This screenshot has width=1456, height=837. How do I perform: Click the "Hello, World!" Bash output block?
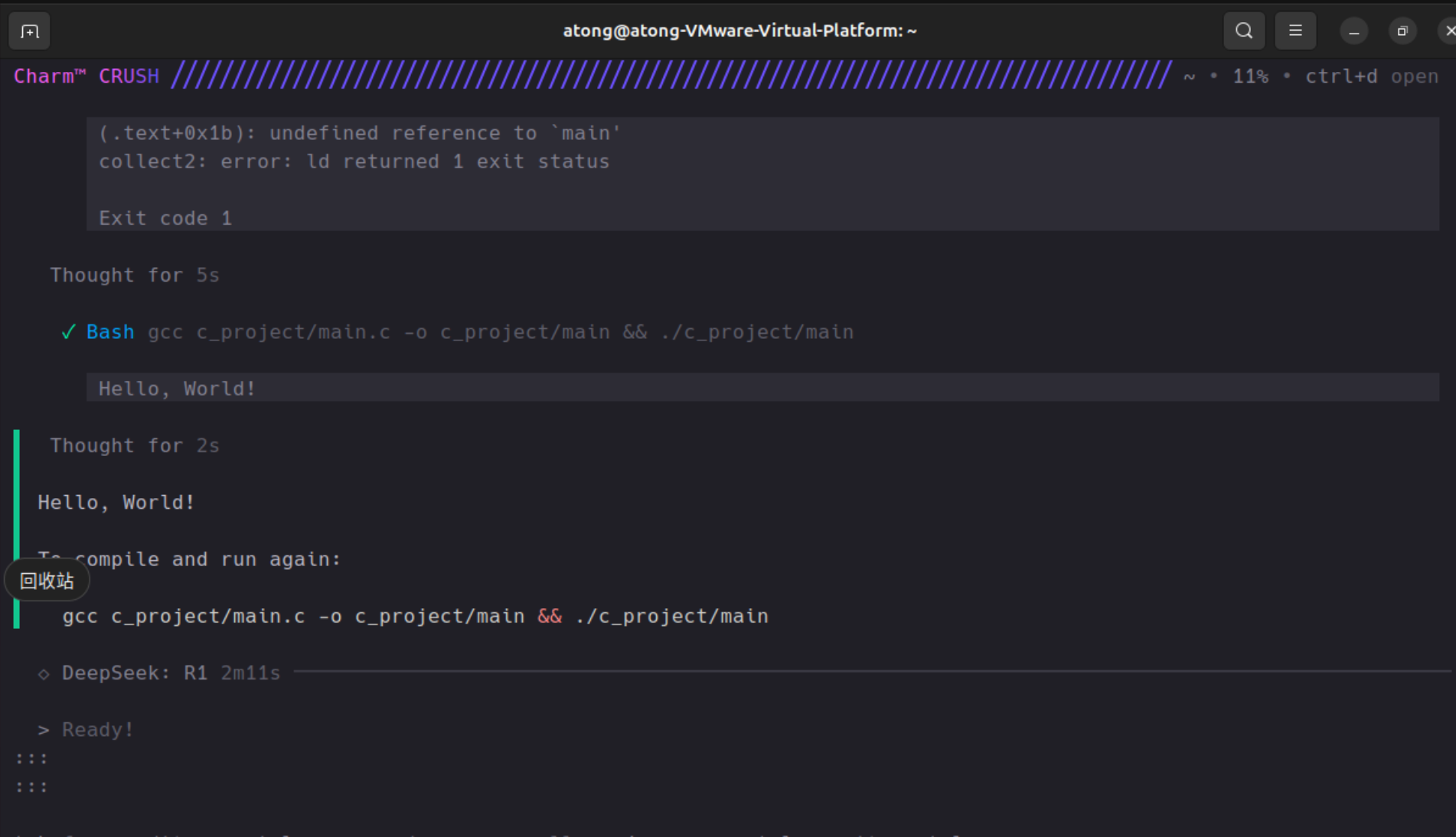pos(762,388)
